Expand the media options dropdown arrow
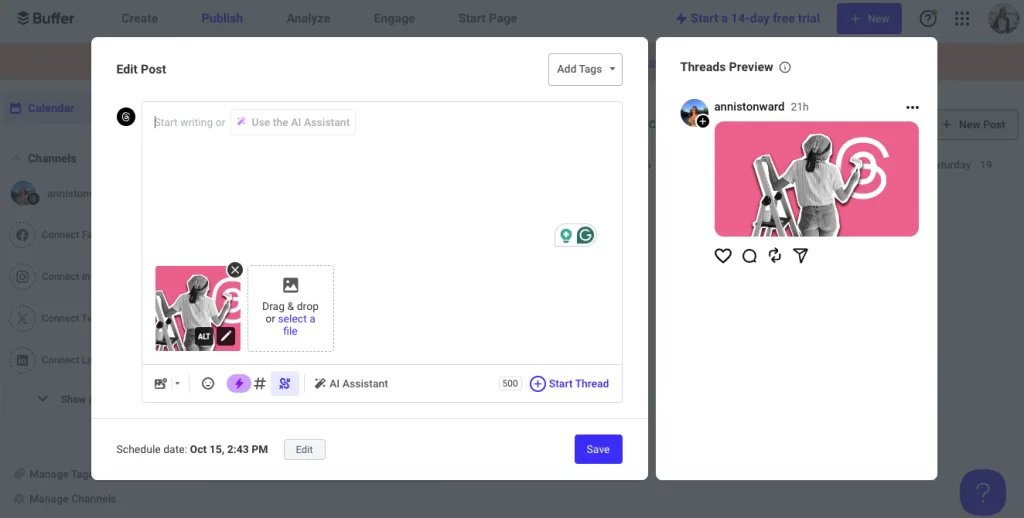 [x=177, y=383]
